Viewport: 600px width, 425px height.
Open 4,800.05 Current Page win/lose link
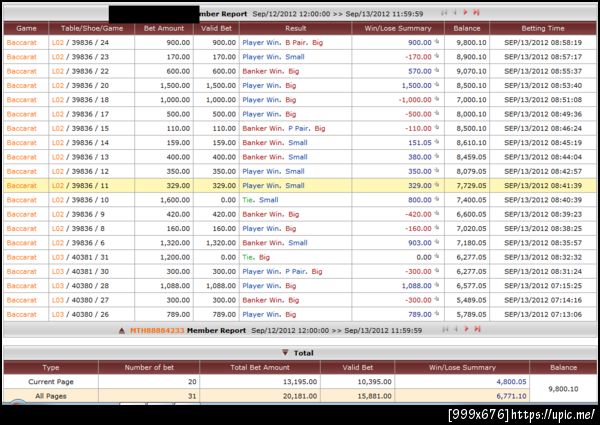click(x=511, y=381)
